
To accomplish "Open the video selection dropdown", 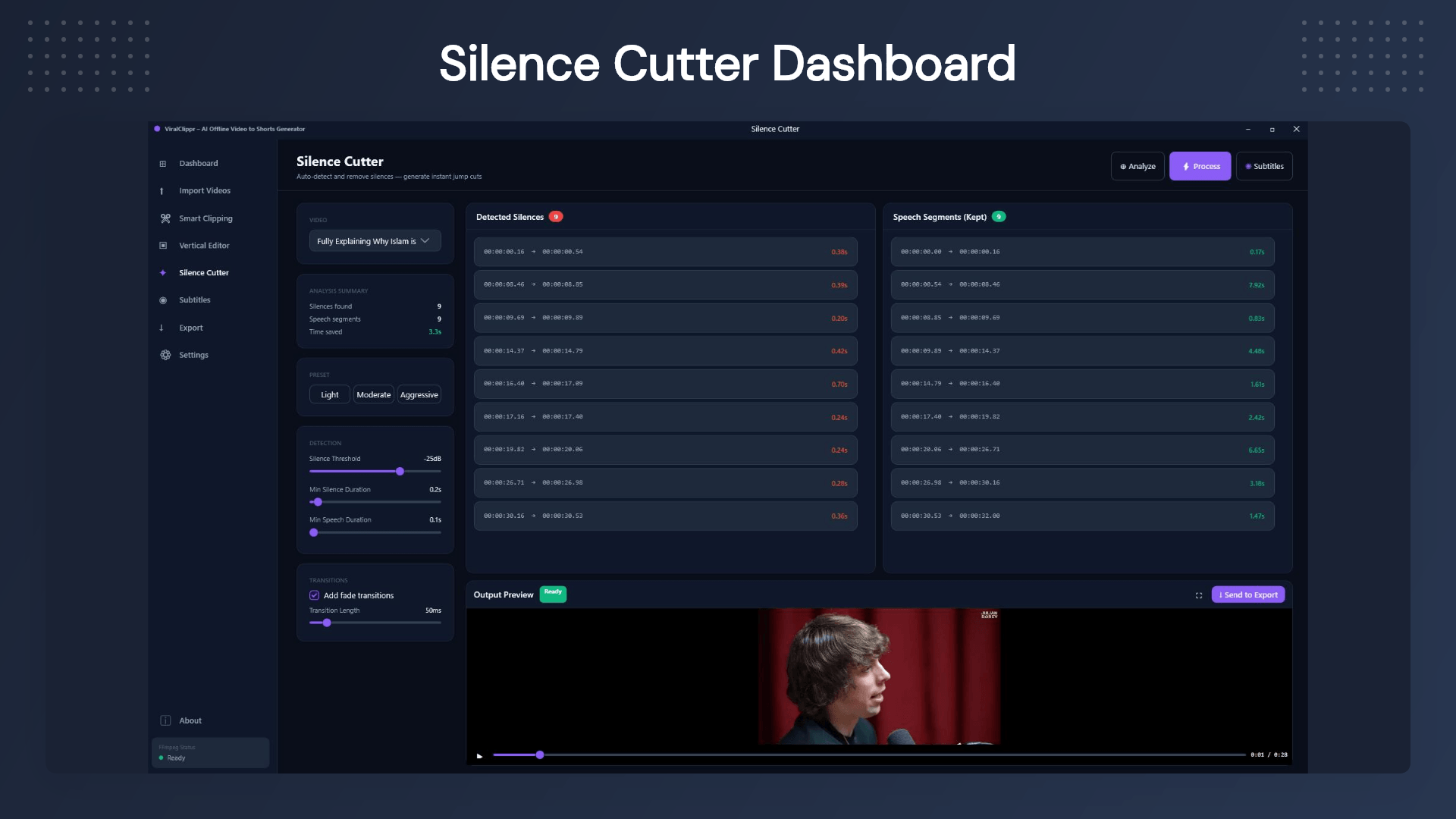I will (x=375, y=241).
